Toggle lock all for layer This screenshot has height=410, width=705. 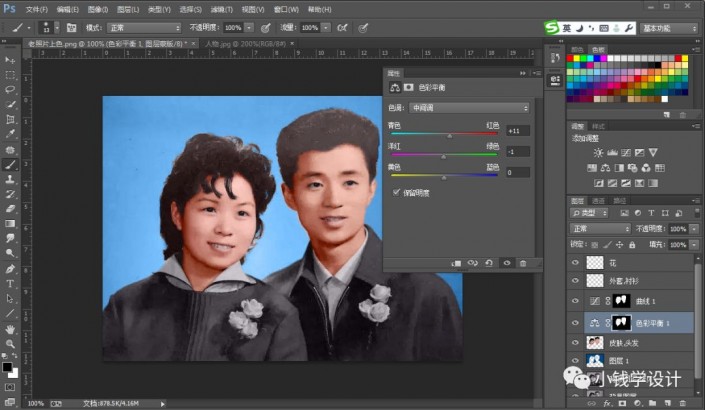tap(632, 245)
